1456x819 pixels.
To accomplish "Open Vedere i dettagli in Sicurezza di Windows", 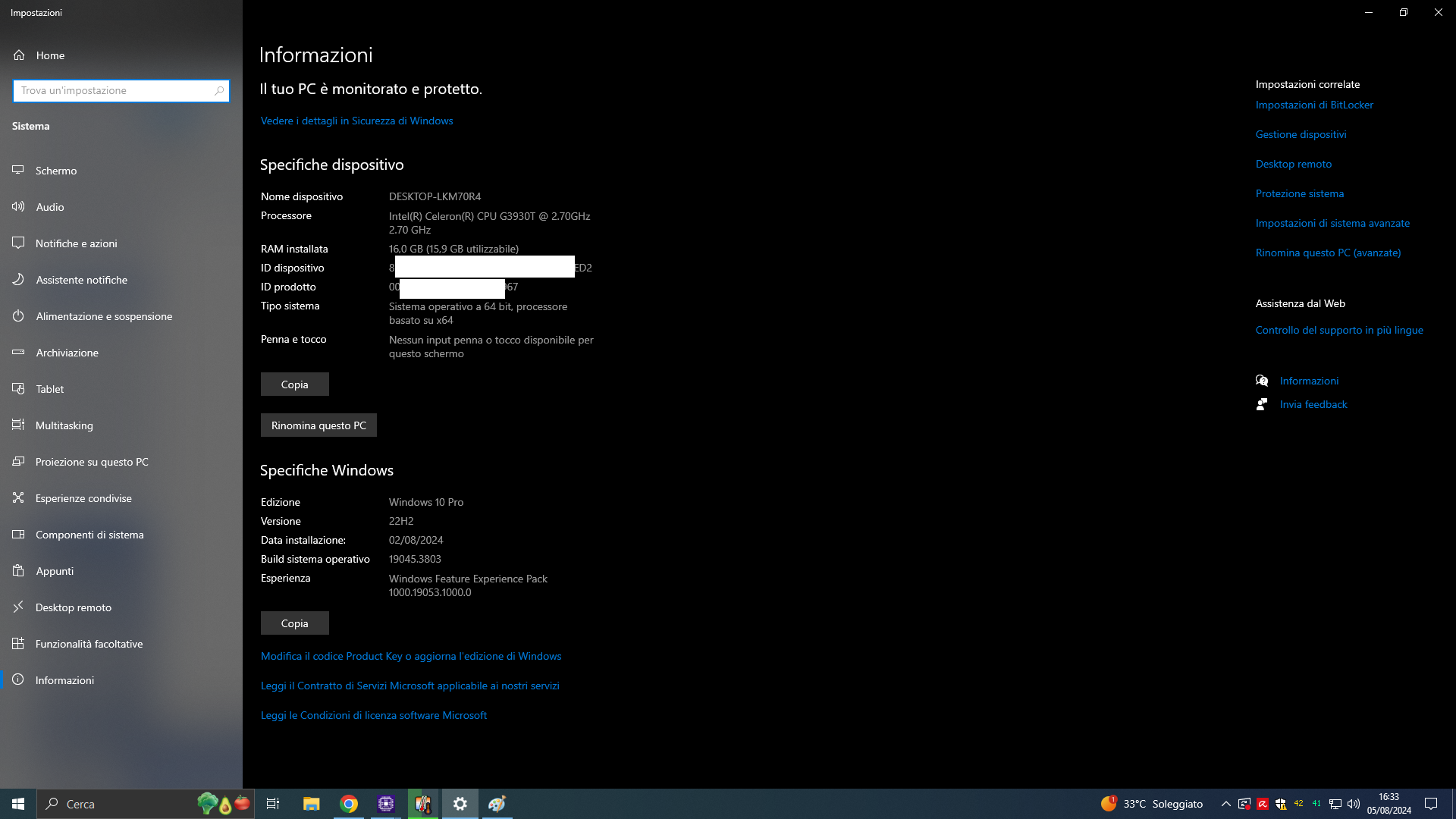I will pyautogui.click(x=356, y=121).
